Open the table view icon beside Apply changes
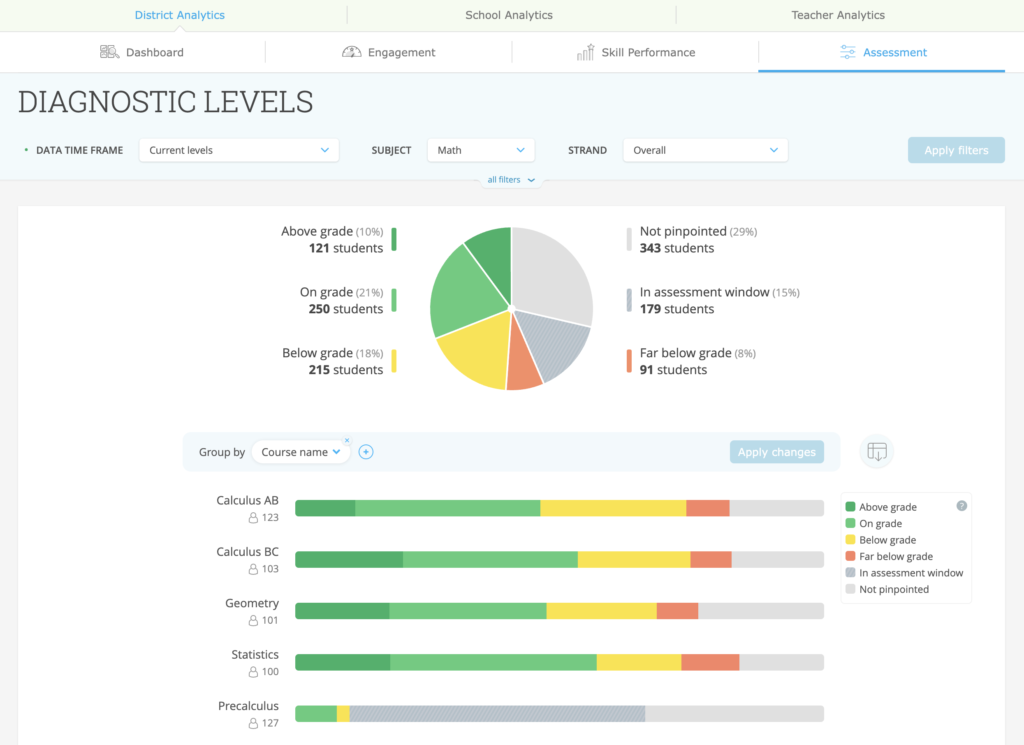The height and width of the screenshot is (745, 1024). [876, 452]
